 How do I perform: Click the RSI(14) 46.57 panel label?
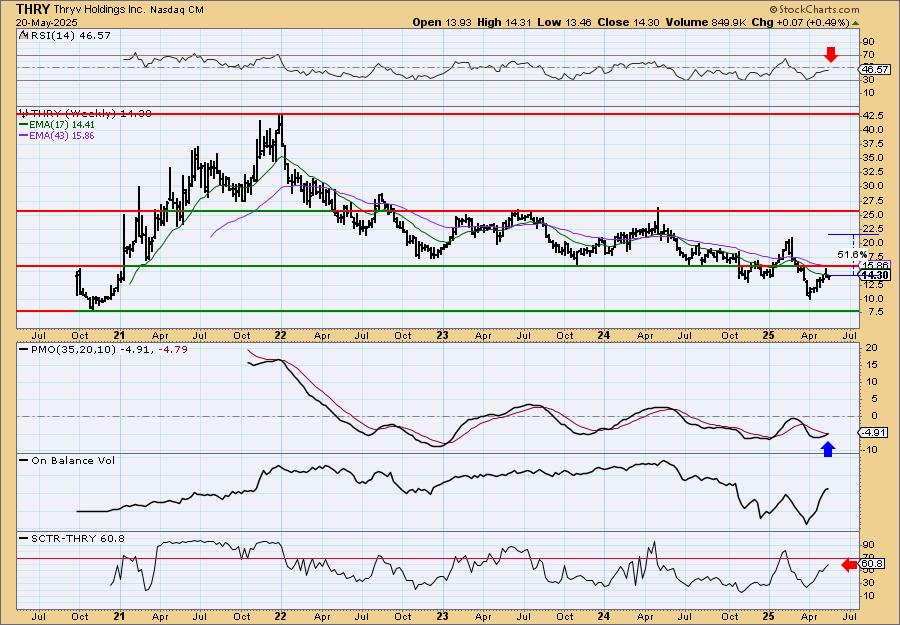(69, 35)
